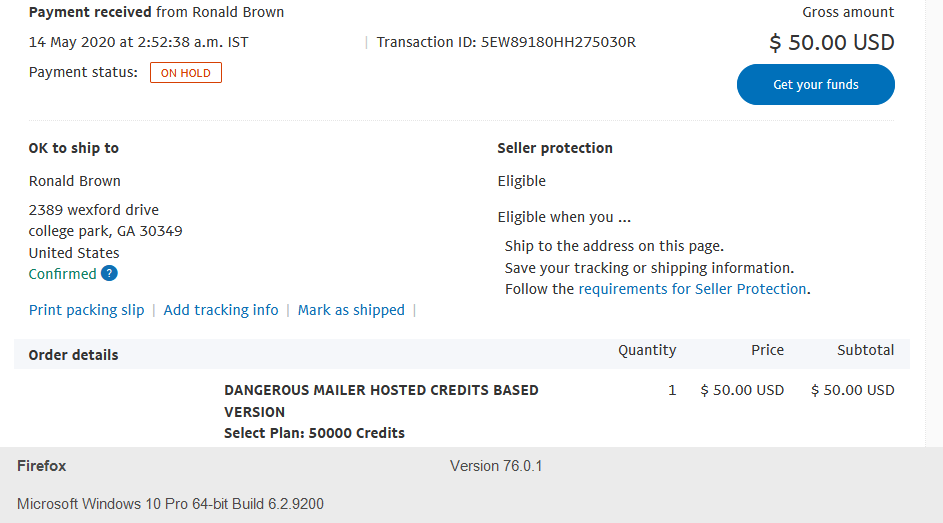Open requirements for Seller Protection link
This screenshot has width=943, height=523.
(x=692, y=289)
